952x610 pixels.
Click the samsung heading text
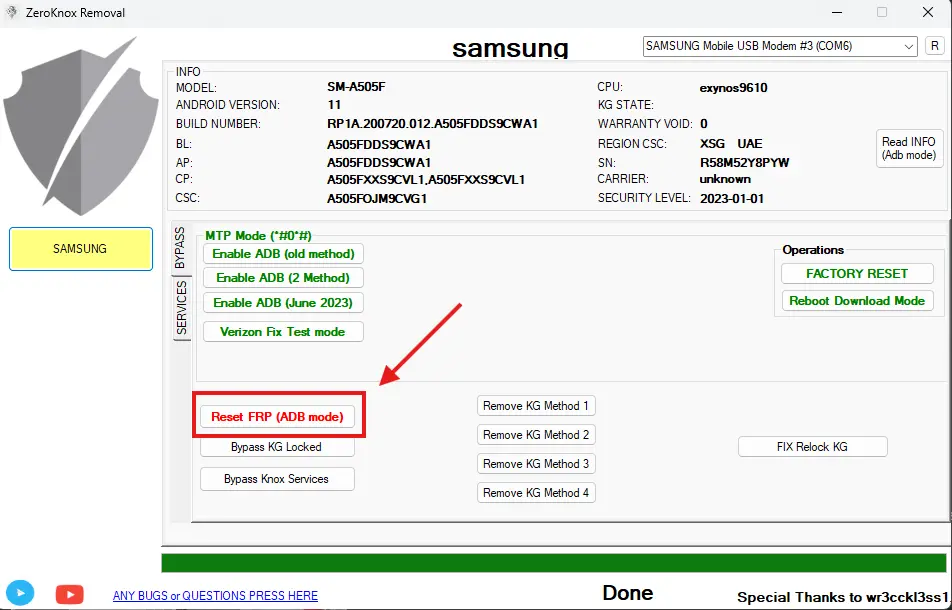(x=510, y=49)
